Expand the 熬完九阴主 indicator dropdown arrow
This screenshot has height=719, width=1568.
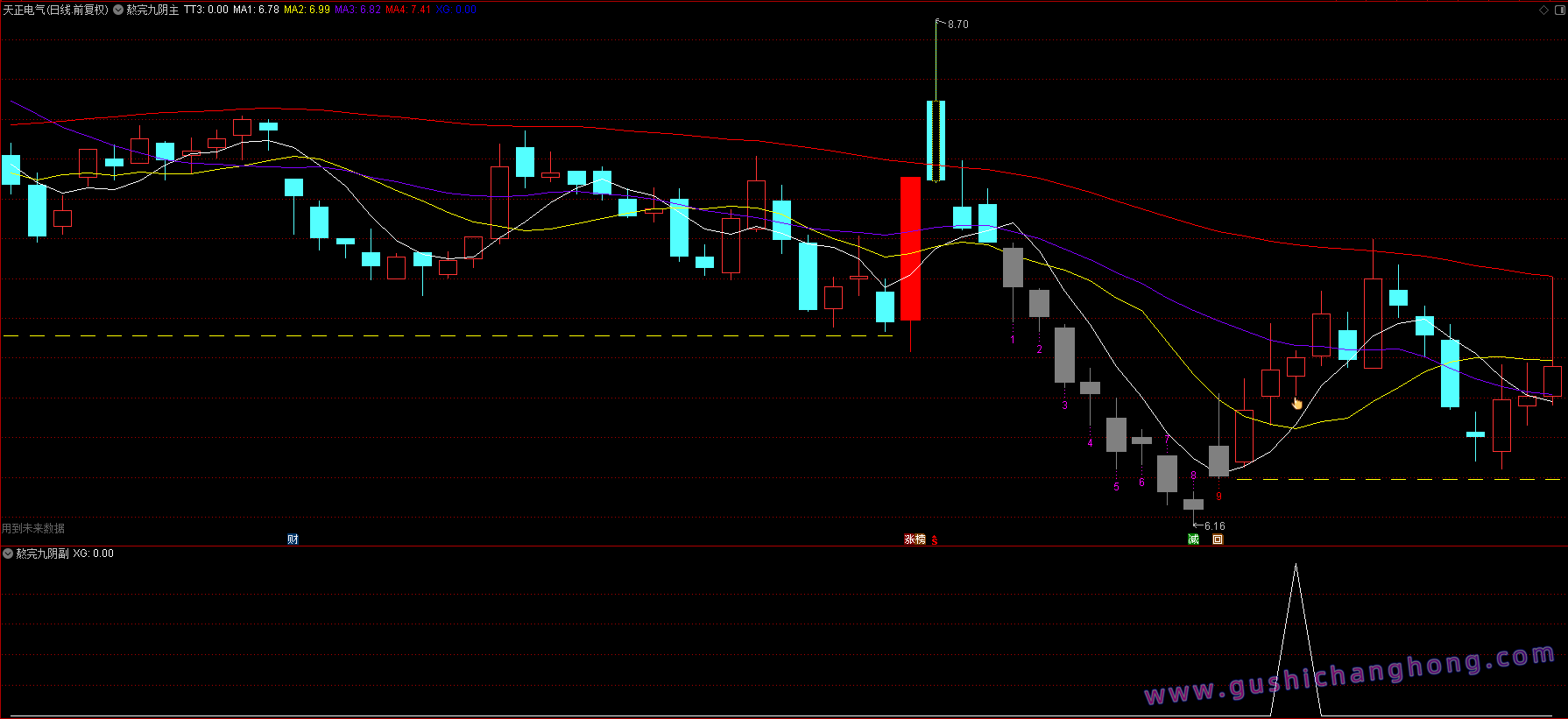118,10
